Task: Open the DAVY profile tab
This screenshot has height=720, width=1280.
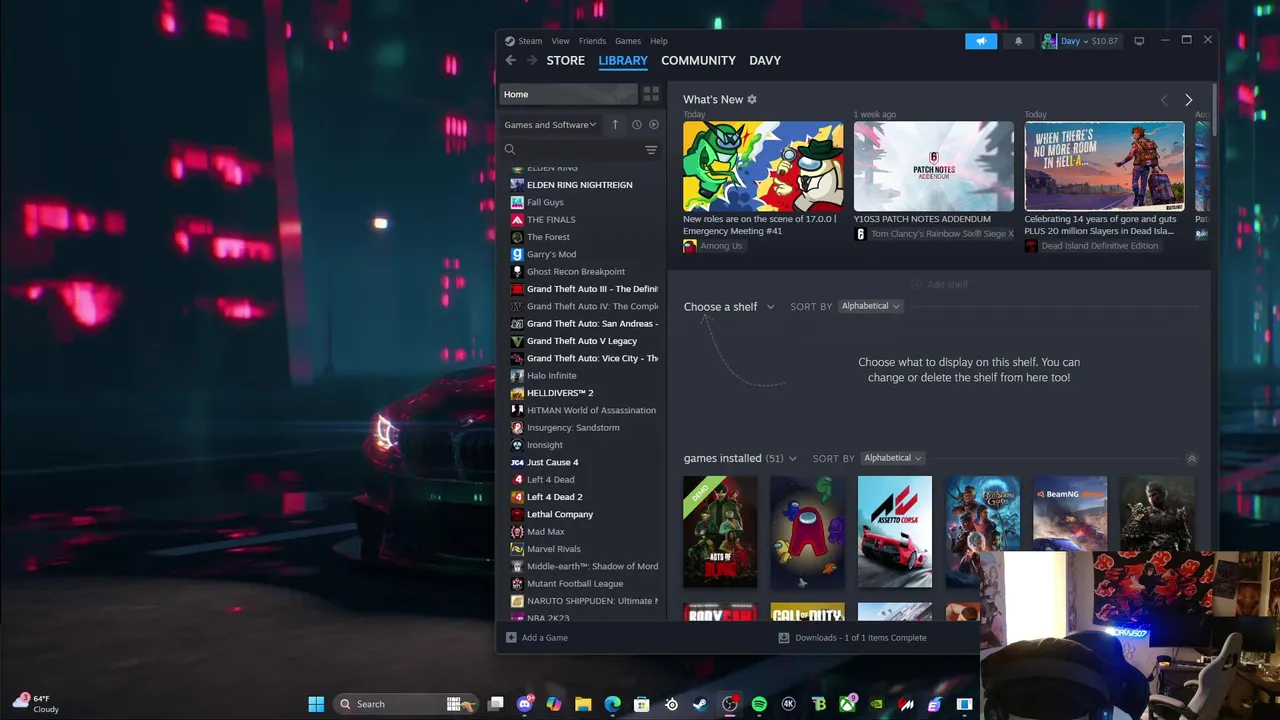Action: [x=765, y=60]
